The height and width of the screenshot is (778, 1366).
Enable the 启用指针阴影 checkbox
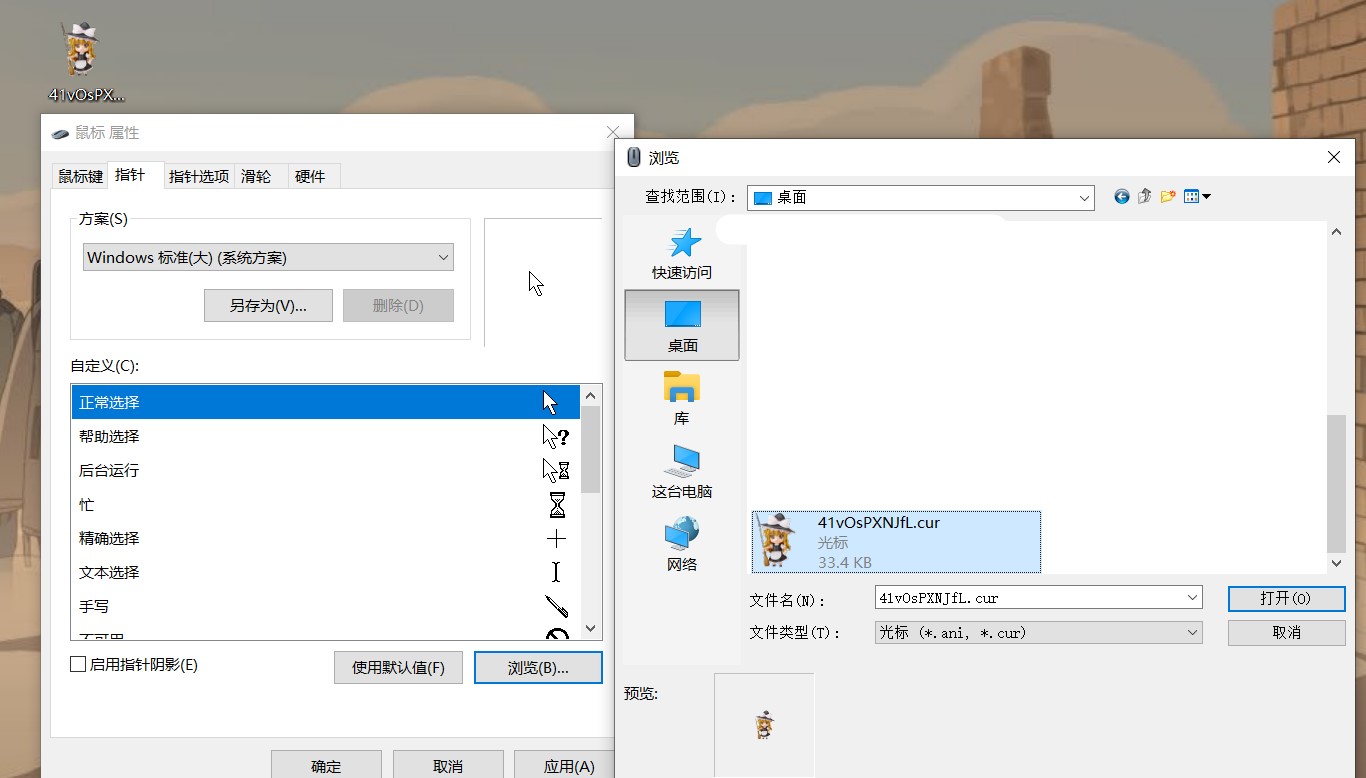click(x=76, y=664)
